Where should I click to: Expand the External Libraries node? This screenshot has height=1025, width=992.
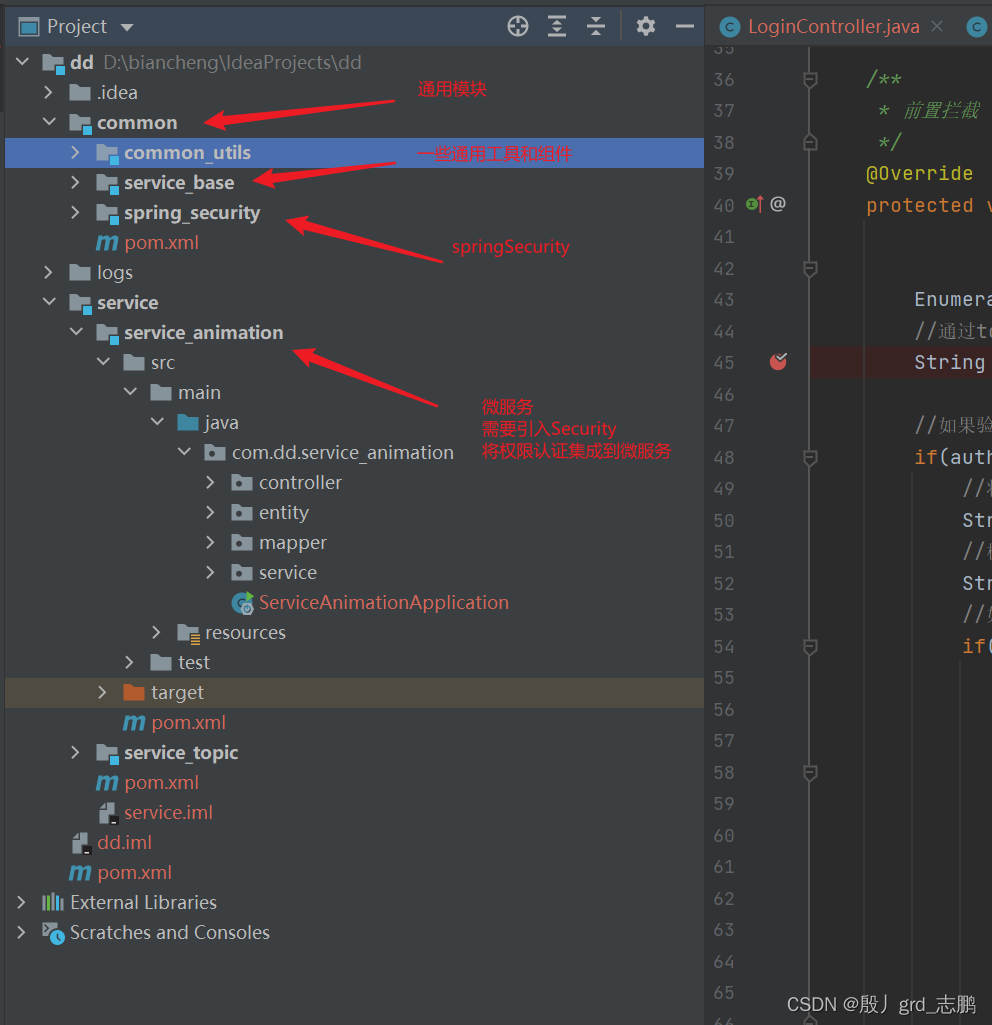point(21,903)
